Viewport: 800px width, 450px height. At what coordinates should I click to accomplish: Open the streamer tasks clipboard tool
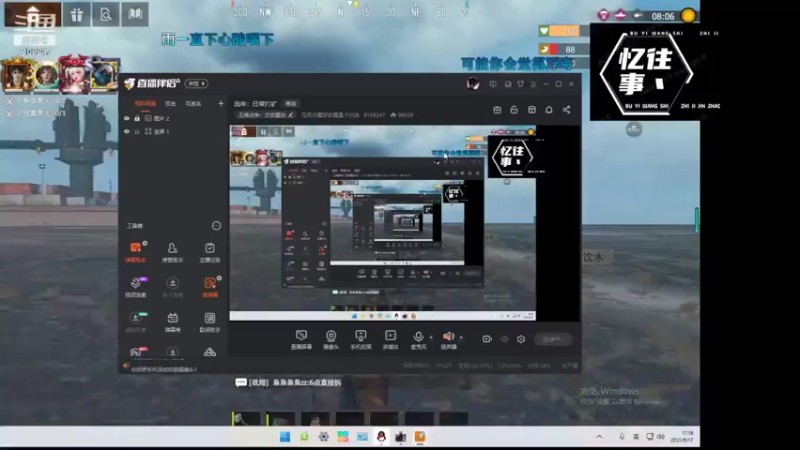(x=210, y=252)
